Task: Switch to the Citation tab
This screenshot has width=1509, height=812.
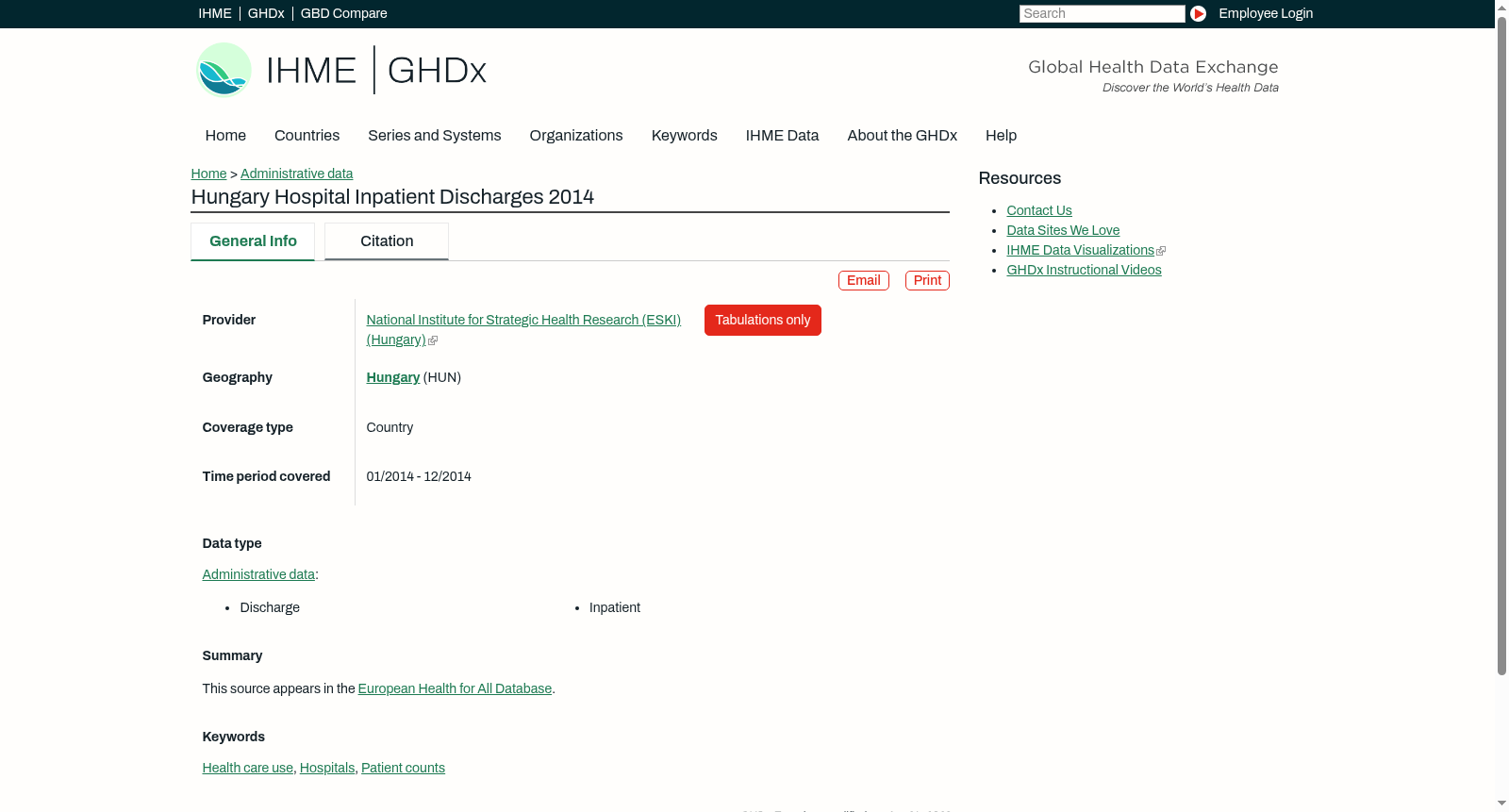Action: [x=387, y=241]
